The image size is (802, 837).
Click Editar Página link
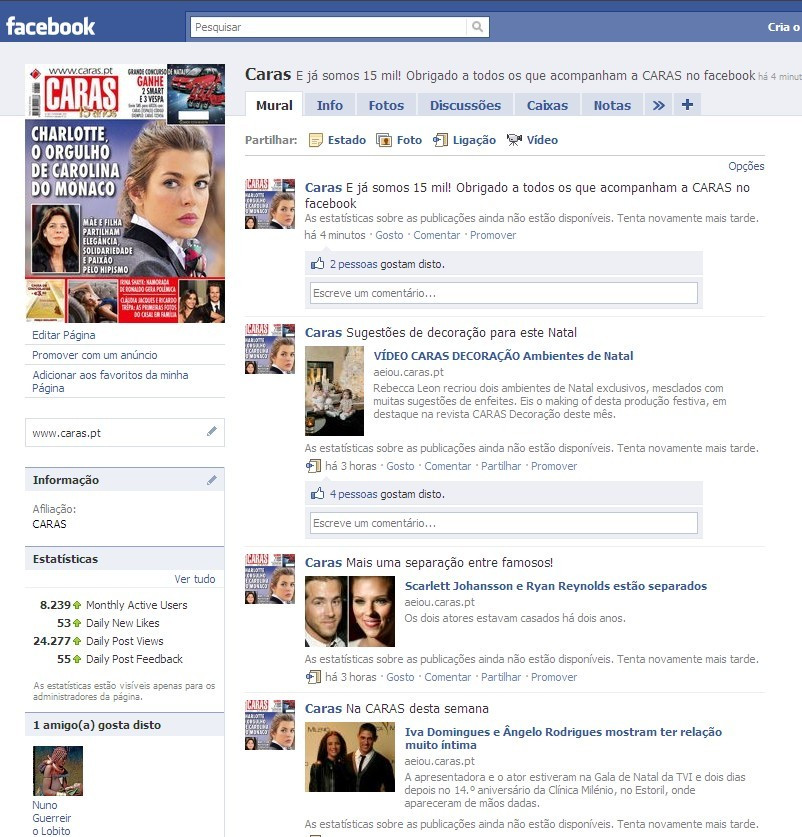(64, 335)
